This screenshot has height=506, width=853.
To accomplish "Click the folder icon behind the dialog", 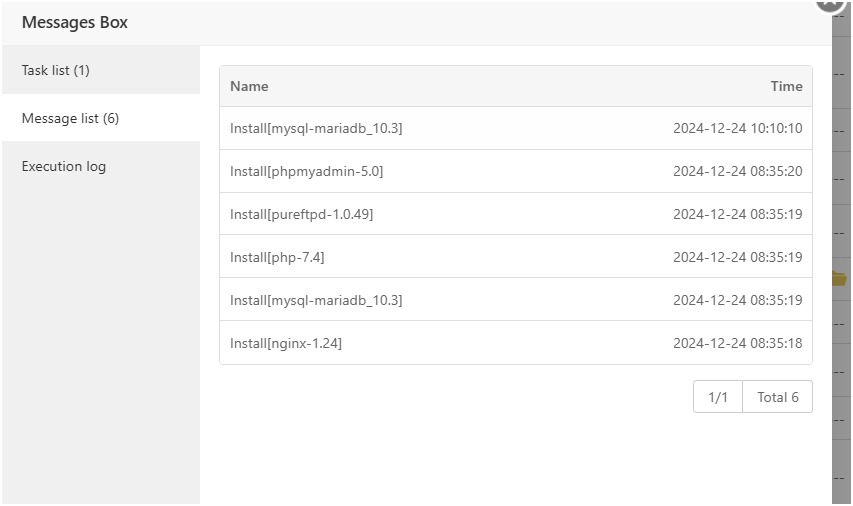I will coord(839,279).
